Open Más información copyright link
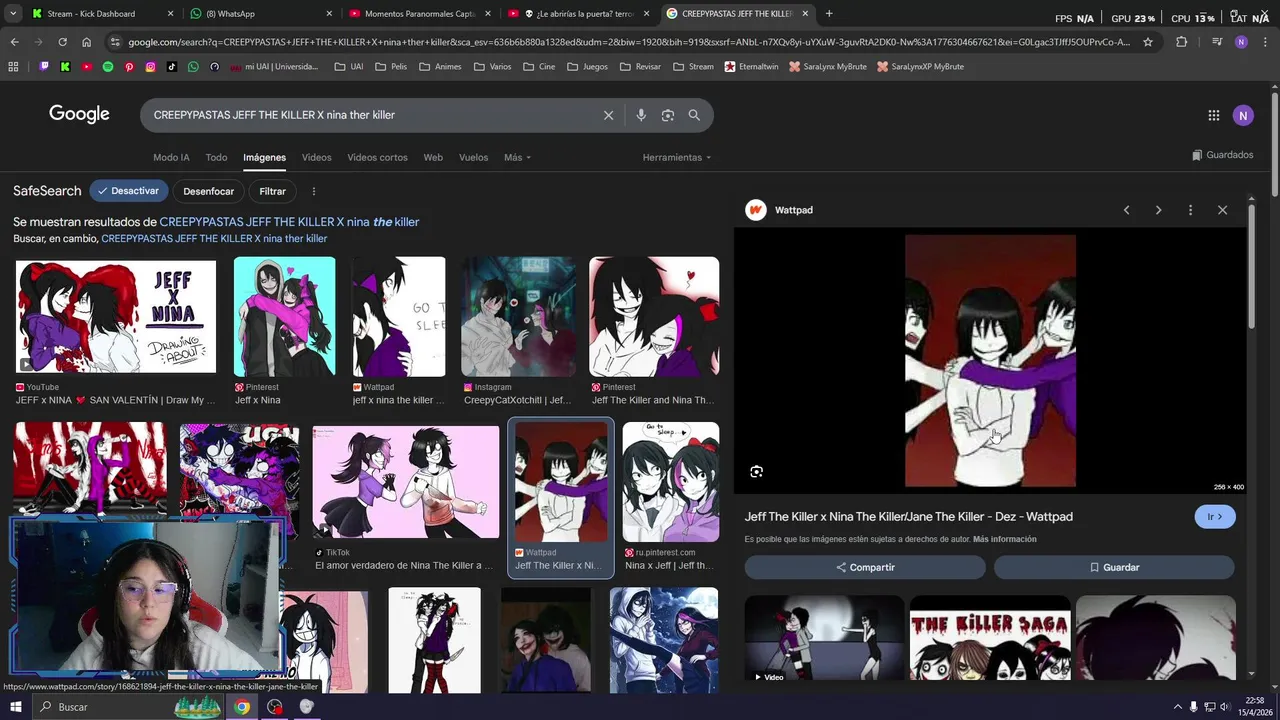This screenshot has width=1280, height=720. [1004, 539]
